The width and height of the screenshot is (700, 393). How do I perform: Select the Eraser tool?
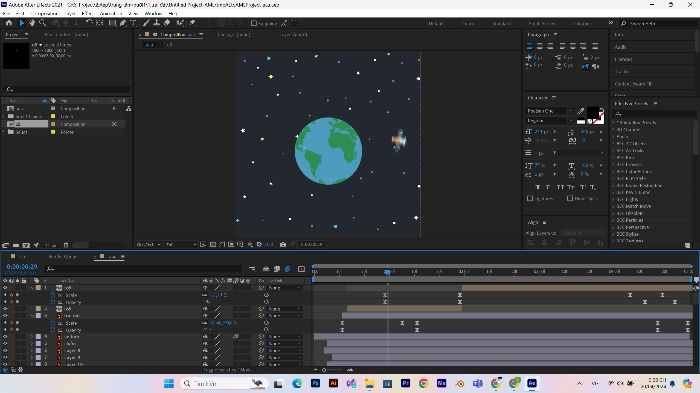pyautogui.click(x=167, y=23)
